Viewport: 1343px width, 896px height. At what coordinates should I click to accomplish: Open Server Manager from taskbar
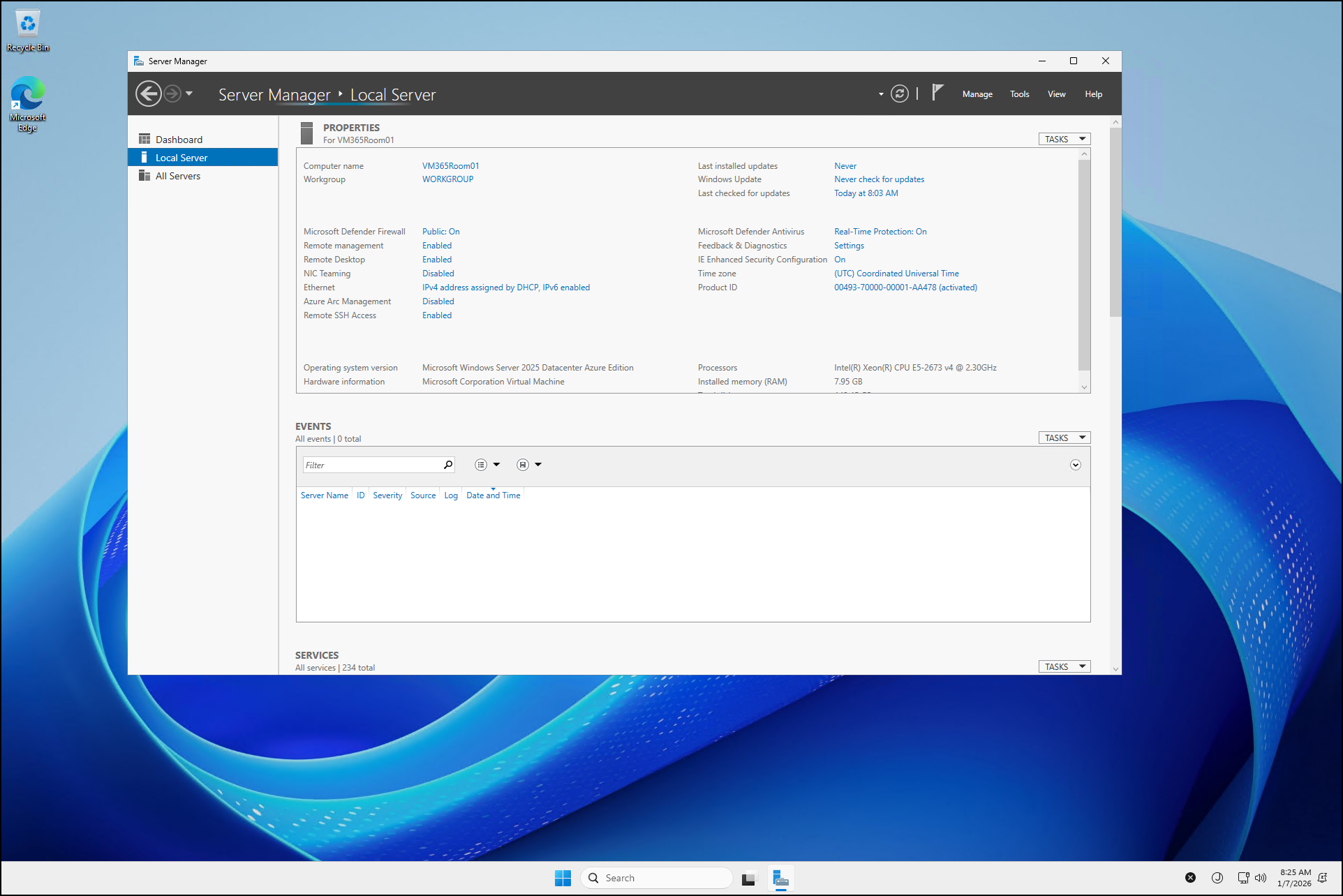[780, 878]
